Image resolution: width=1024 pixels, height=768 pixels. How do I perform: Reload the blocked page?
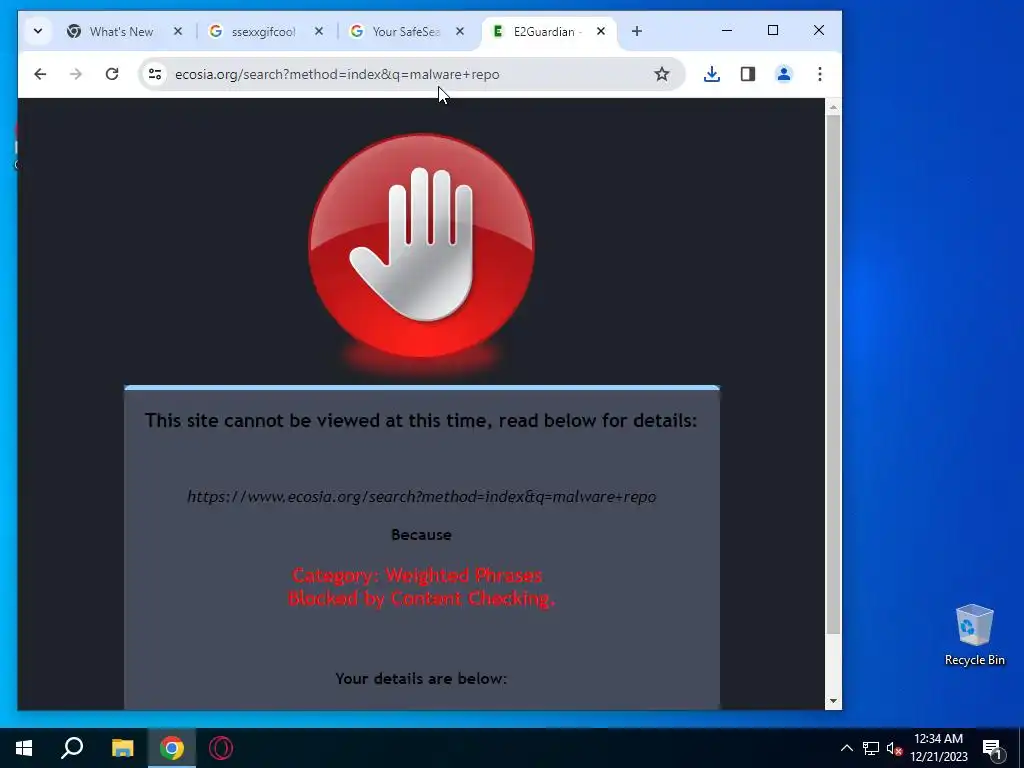[x=112, y=74]
